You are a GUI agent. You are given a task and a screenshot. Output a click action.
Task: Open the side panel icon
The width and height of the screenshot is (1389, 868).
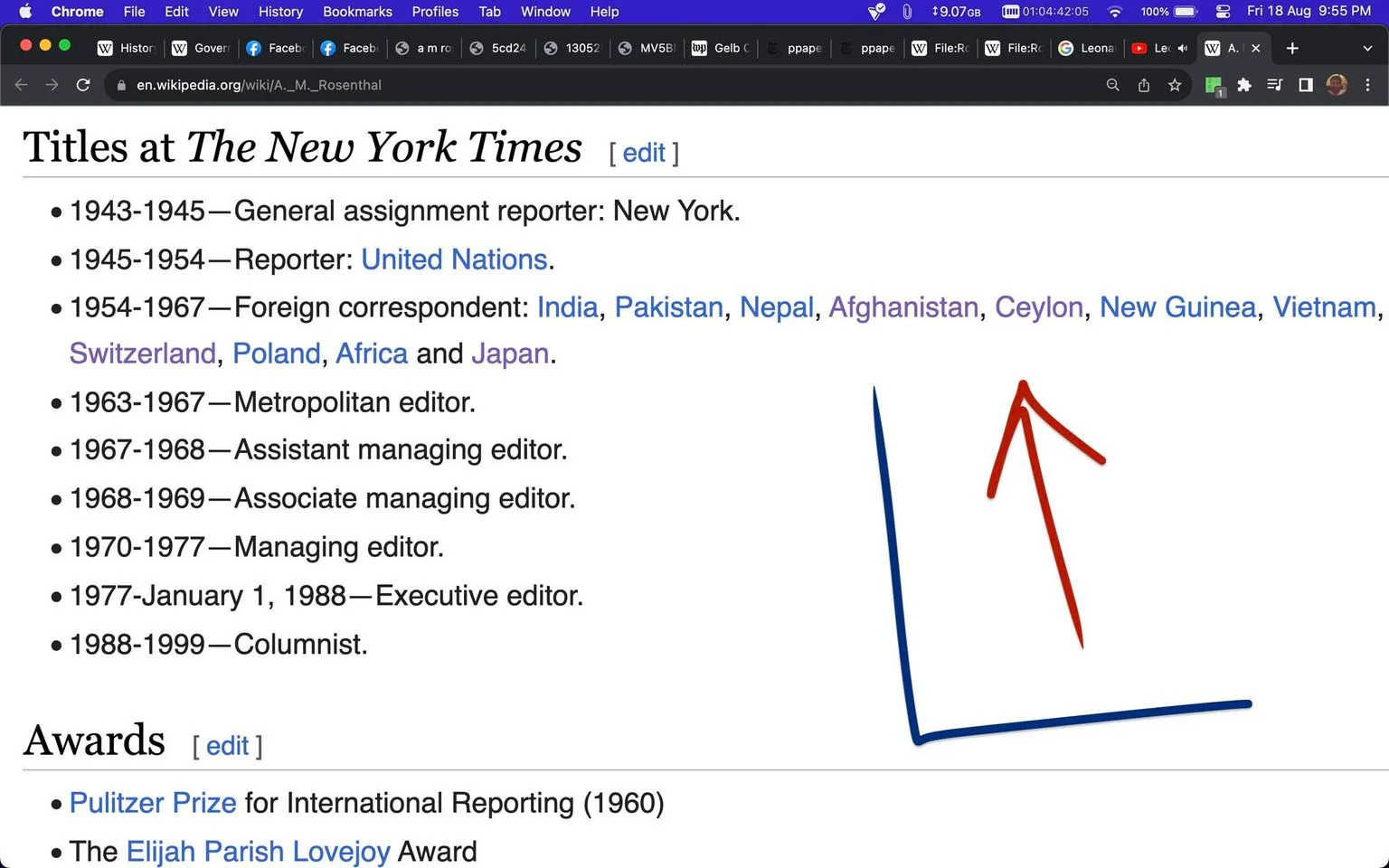(x=1306, y=85)
